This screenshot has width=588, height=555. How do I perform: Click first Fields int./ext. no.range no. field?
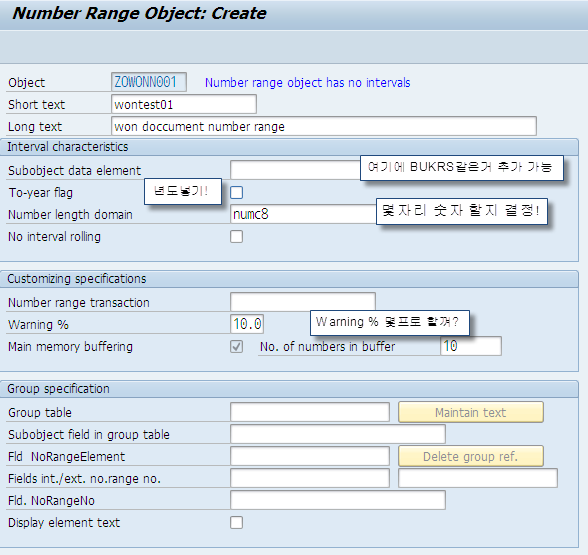(310, 478)
